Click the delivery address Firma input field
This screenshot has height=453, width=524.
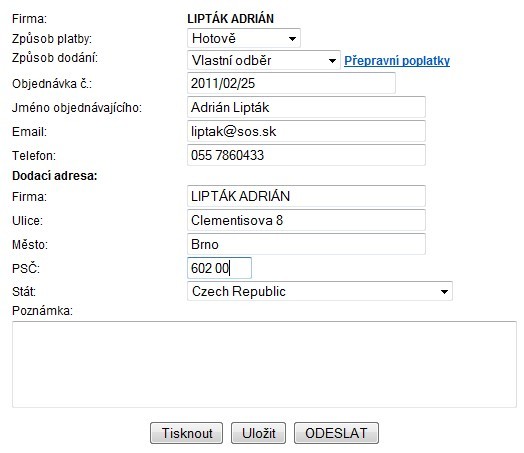click(306, 196)
